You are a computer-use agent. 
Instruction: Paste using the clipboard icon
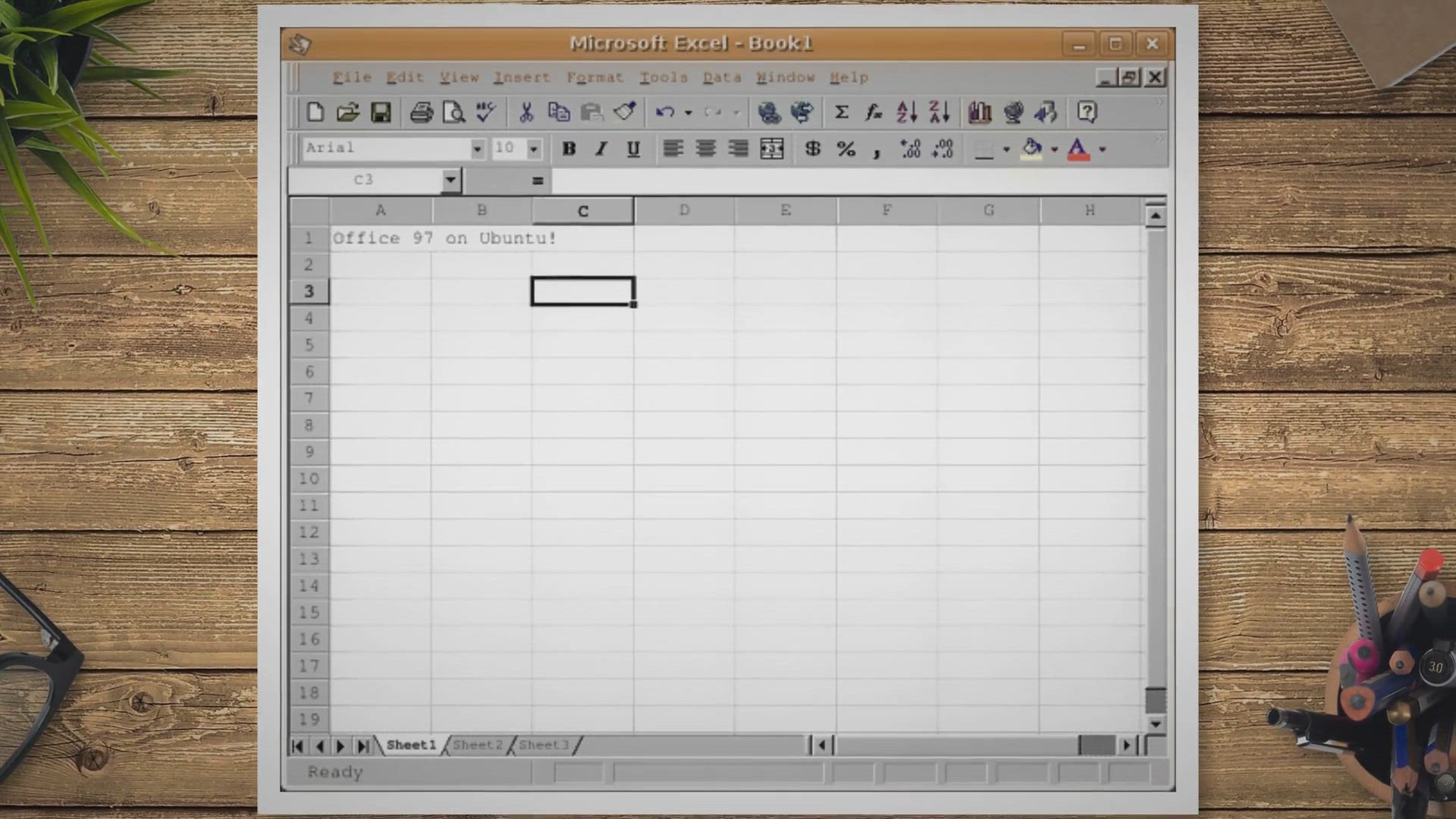click(x=591, y=112)
